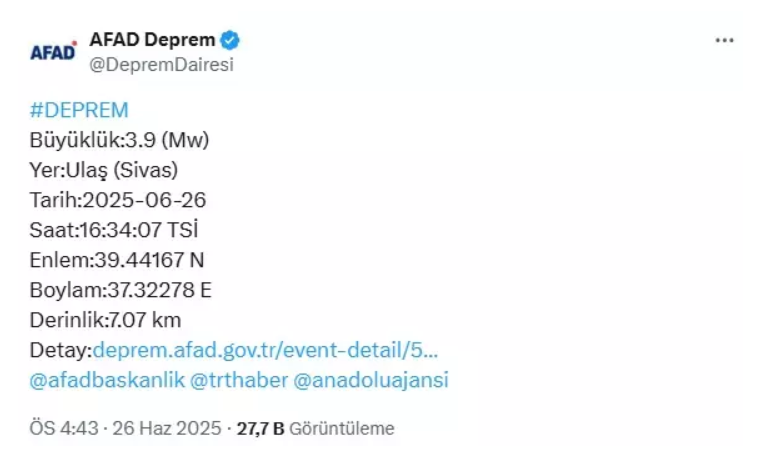
Task: Click the Detay label text
Action: tap(58, 350)
